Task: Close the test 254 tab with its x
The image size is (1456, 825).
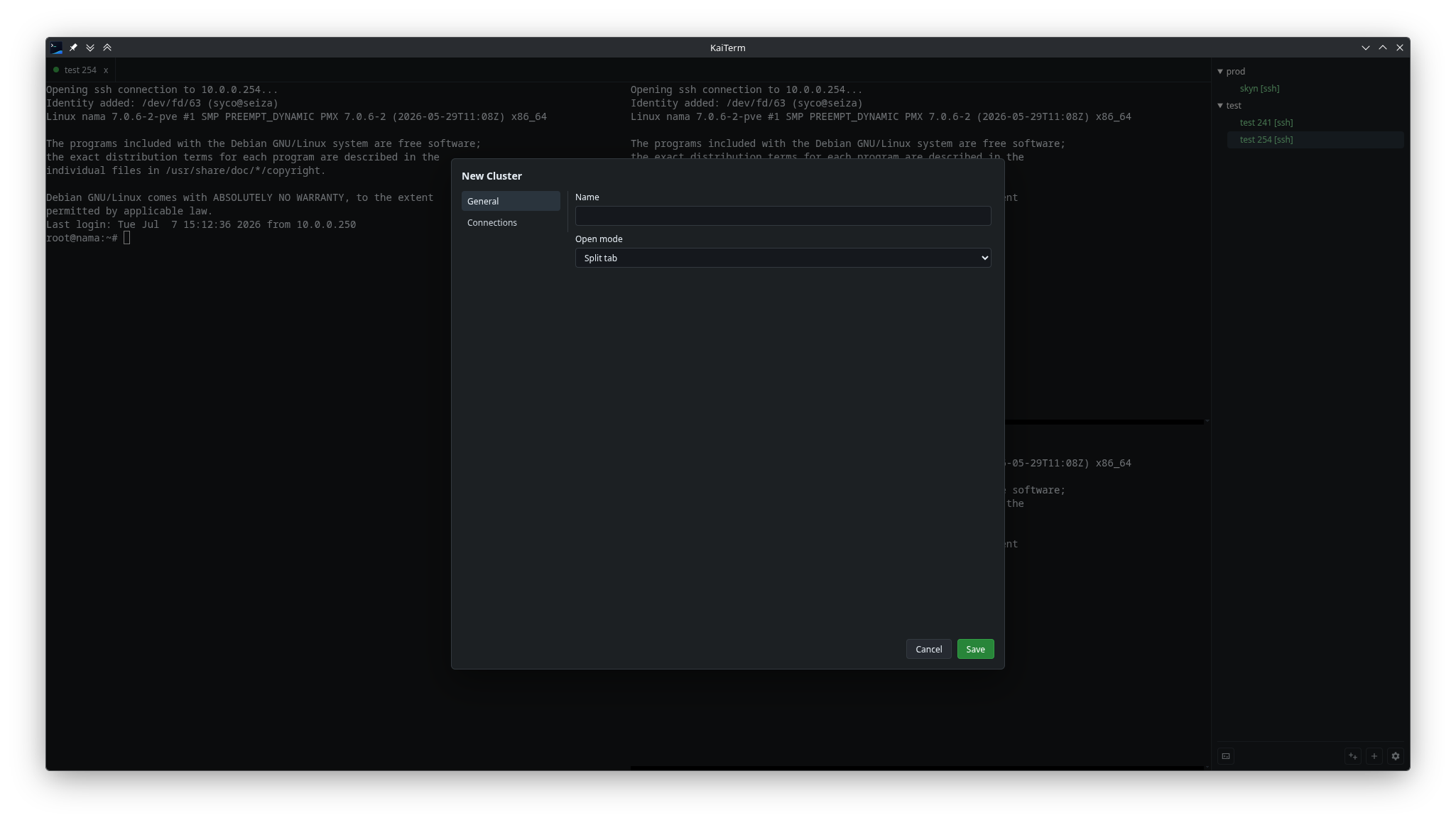Action: (x=106, y=70)
